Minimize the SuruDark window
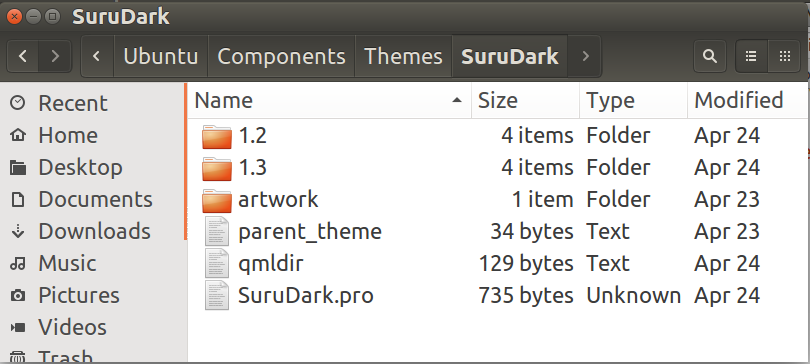Screen dimensions: 810x364 click(33, 17)
